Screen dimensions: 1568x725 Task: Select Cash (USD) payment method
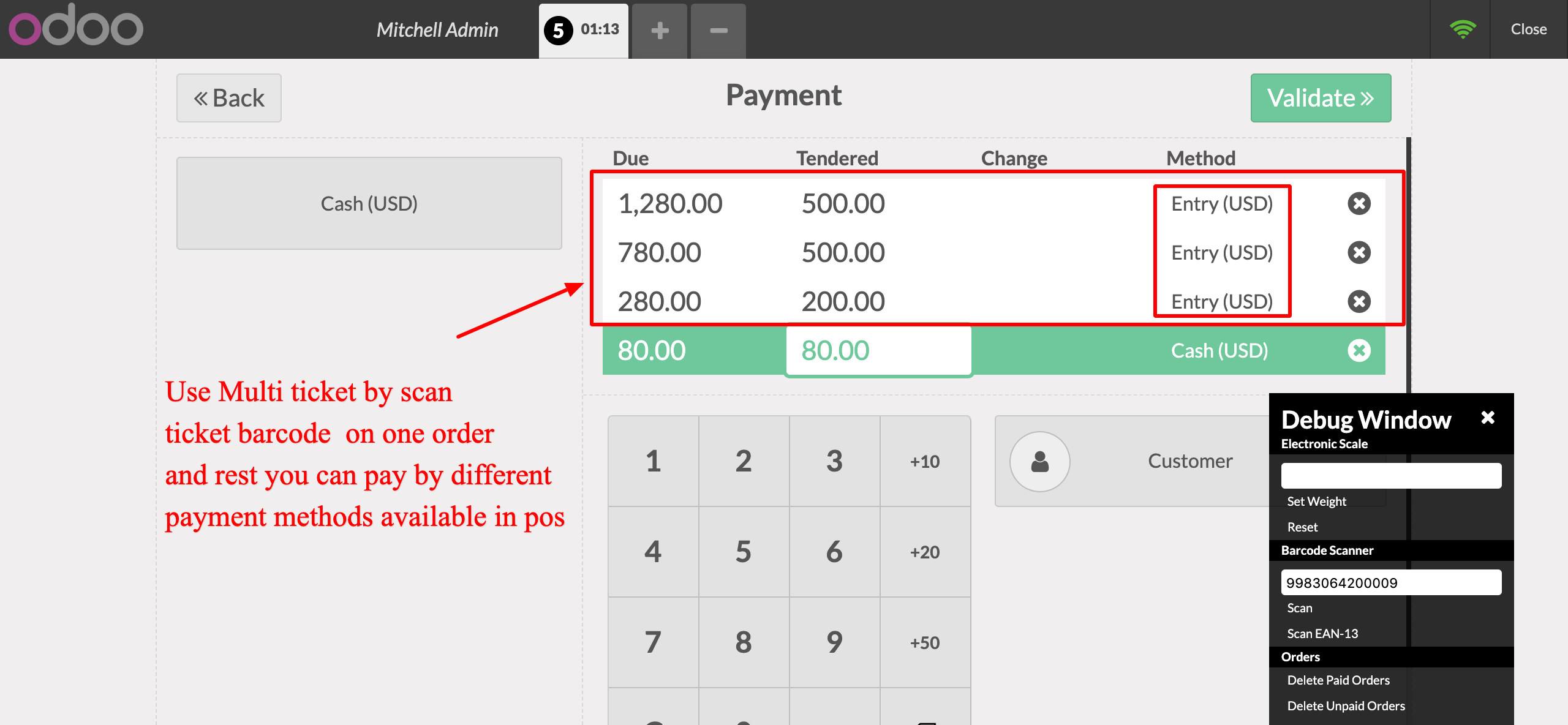point(369,203)
